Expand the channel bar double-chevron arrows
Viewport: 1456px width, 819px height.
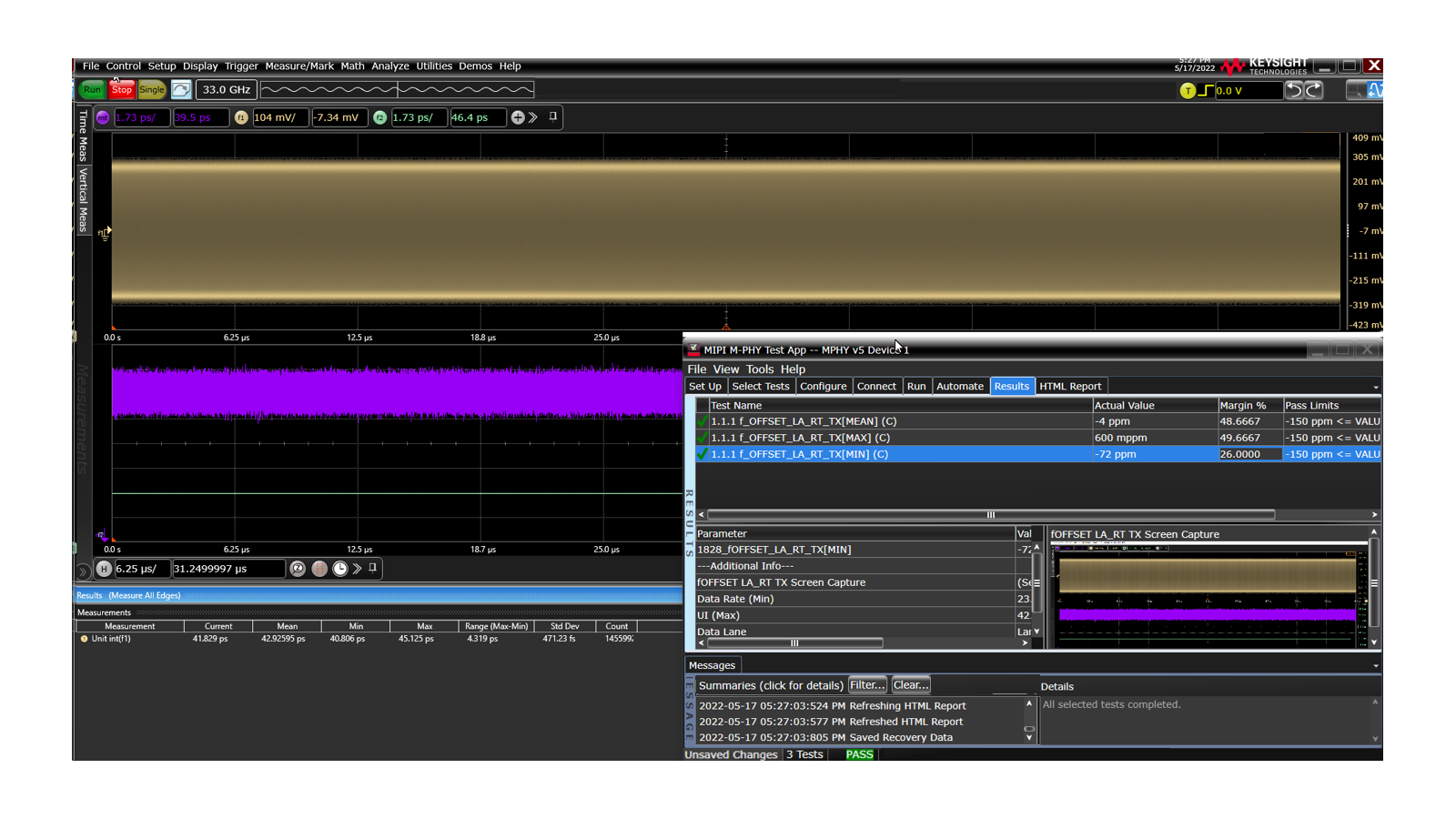pos(533,117)
